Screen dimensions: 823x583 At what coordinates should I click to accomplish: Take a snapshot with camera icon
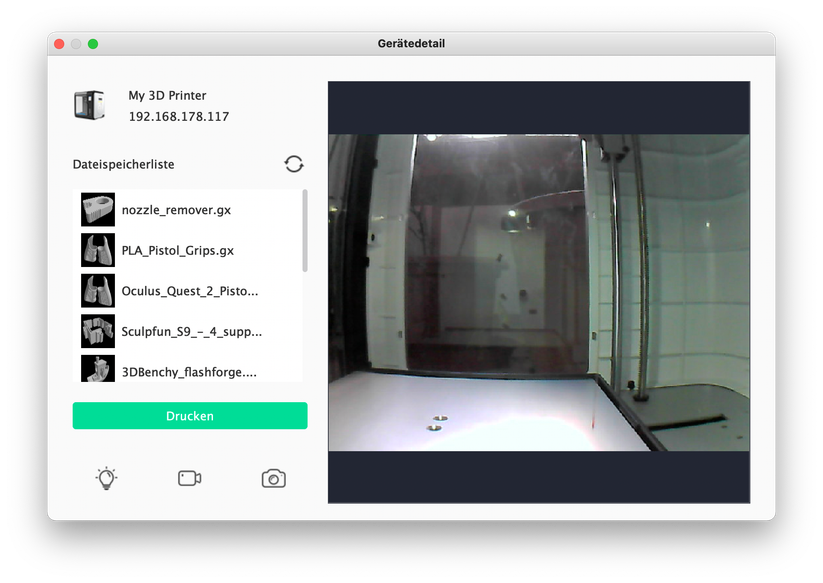pos(273,479)
